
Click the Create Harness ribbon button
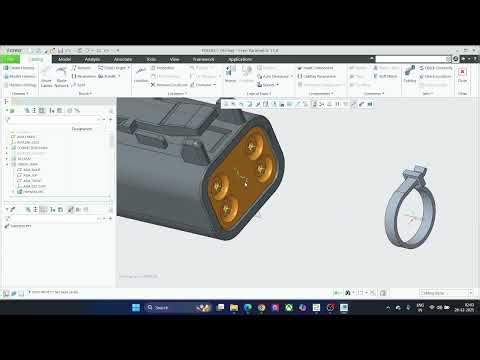coord(19,68)
